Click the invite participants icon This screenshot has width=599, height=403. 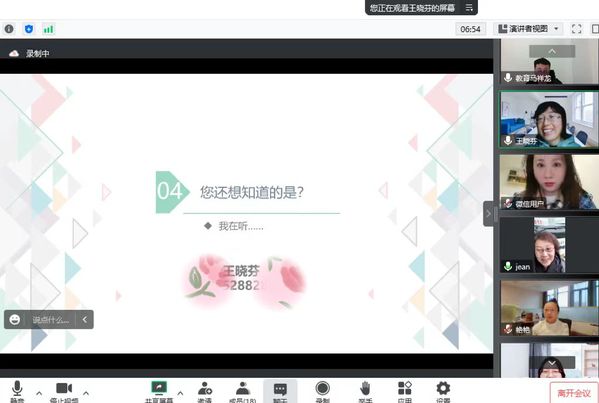tap(205, 391)
